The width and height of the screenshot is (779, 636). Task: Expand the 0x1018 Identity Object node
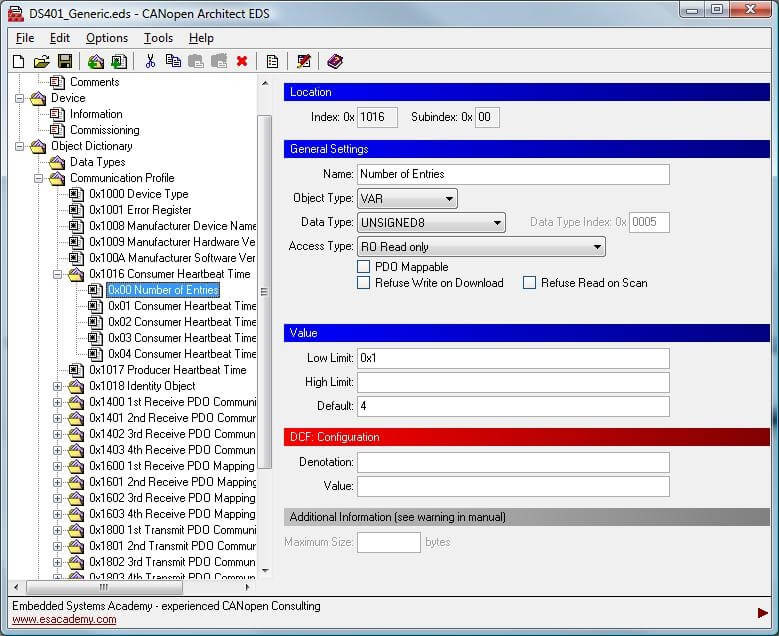pyautogui.click(x=58, y=386)
